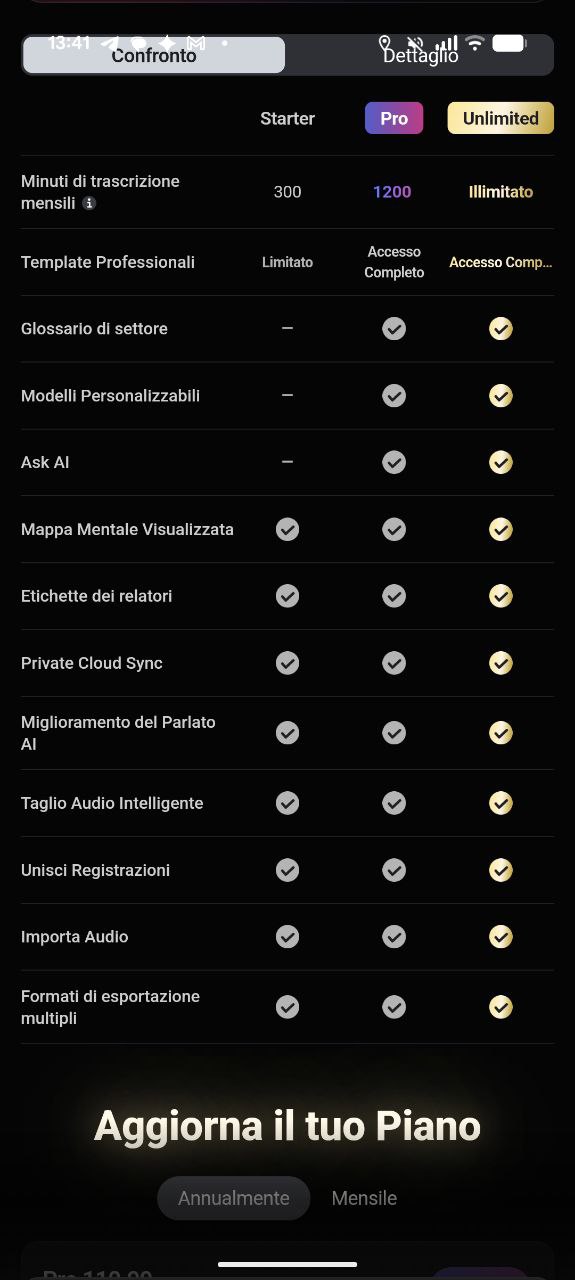Tap the Etichette dei relatori feature row

(x=287, y=596)
